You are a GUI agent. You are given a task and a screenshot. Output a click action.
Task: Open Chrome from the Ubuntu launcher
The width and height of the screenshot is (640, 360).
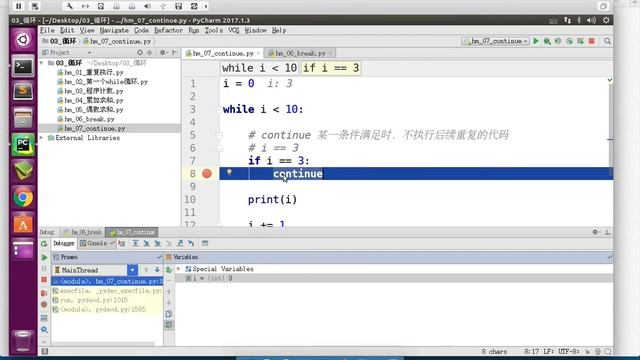click(23, 198)
